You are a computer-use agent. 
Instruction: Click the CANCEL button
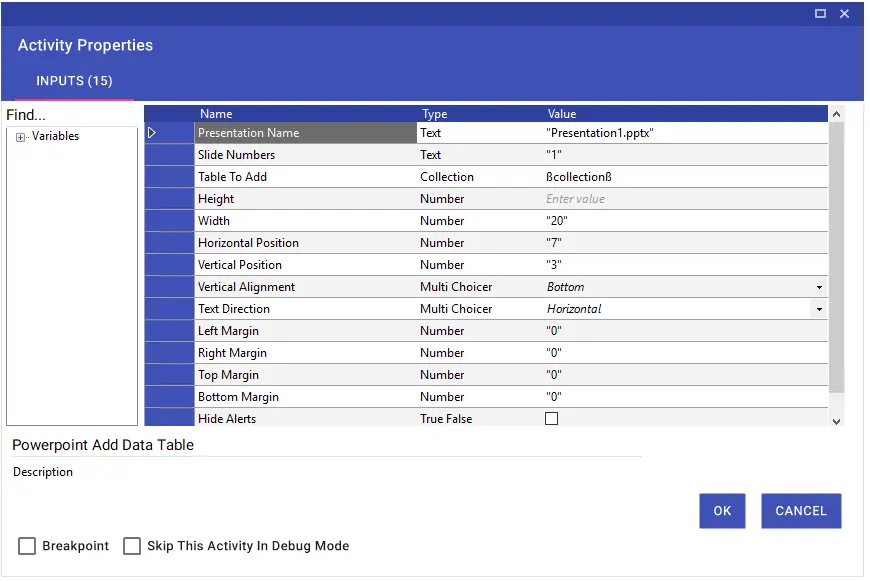[800, 511]
